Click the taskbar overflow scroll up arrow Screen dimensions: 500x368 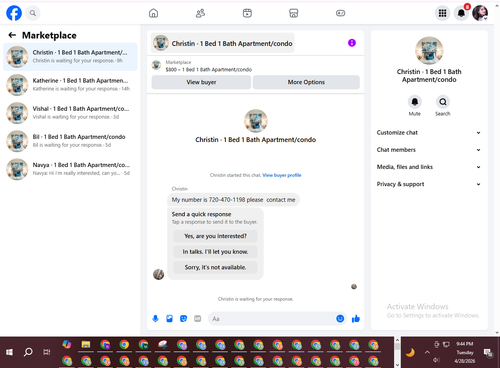click(397, 340)
